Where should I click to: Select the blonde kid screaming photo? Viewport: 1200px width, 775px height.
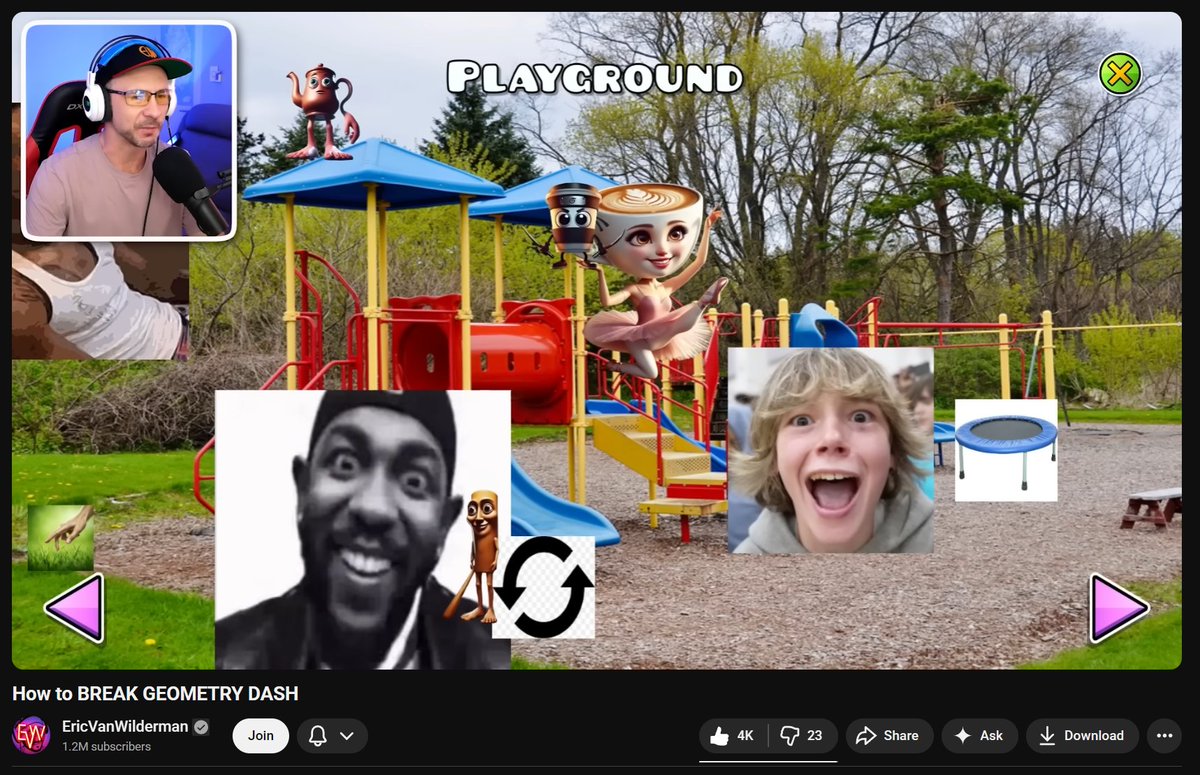(830, 450)
